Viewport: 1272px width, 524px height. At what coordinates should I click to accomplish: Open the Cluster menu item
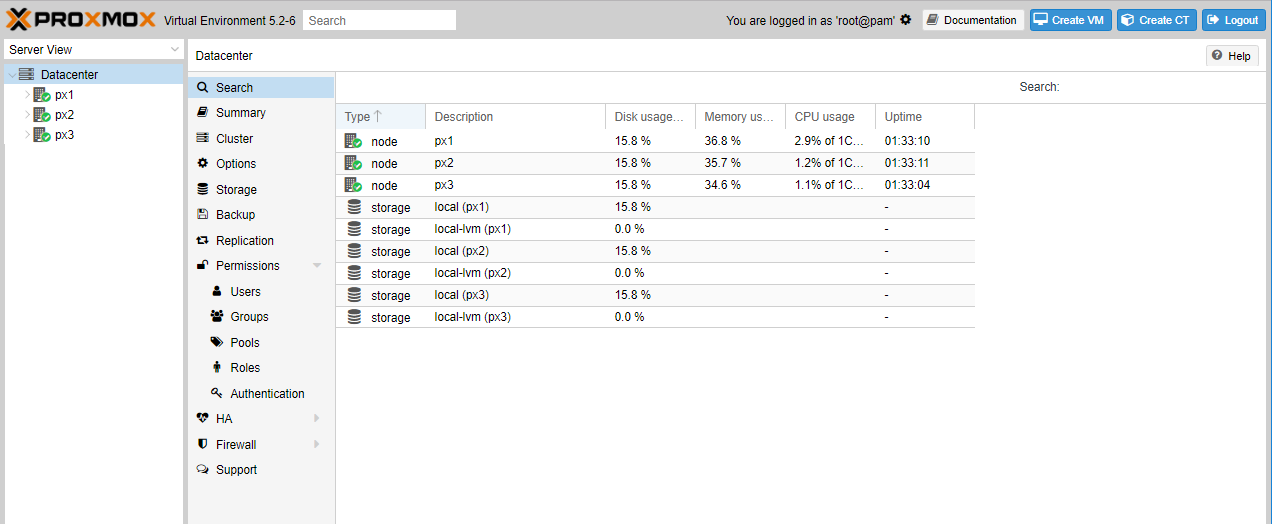(234, 139)
